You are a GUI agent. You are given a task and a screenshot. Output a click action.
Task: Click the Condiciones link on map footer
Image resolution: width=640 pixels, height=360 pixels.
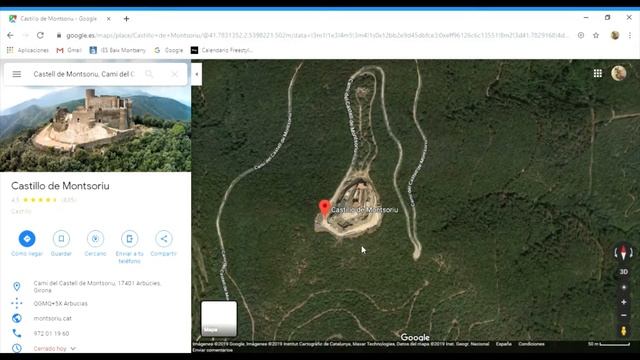point(531,344)
